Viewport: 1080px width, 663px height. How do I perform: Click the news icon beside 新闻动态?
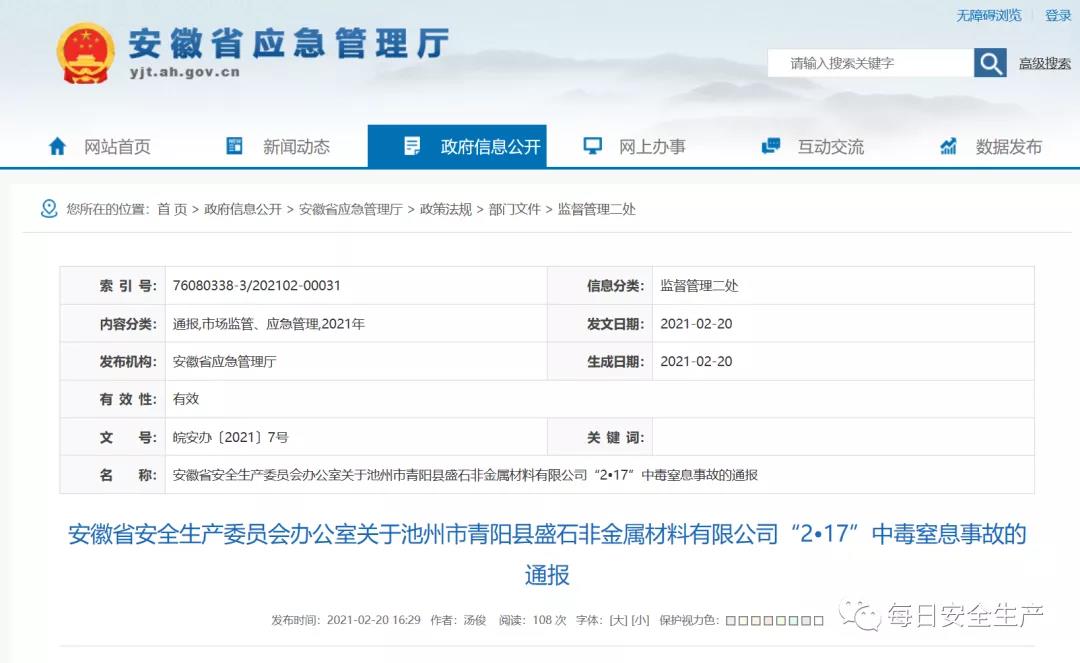tap(234, 146)
